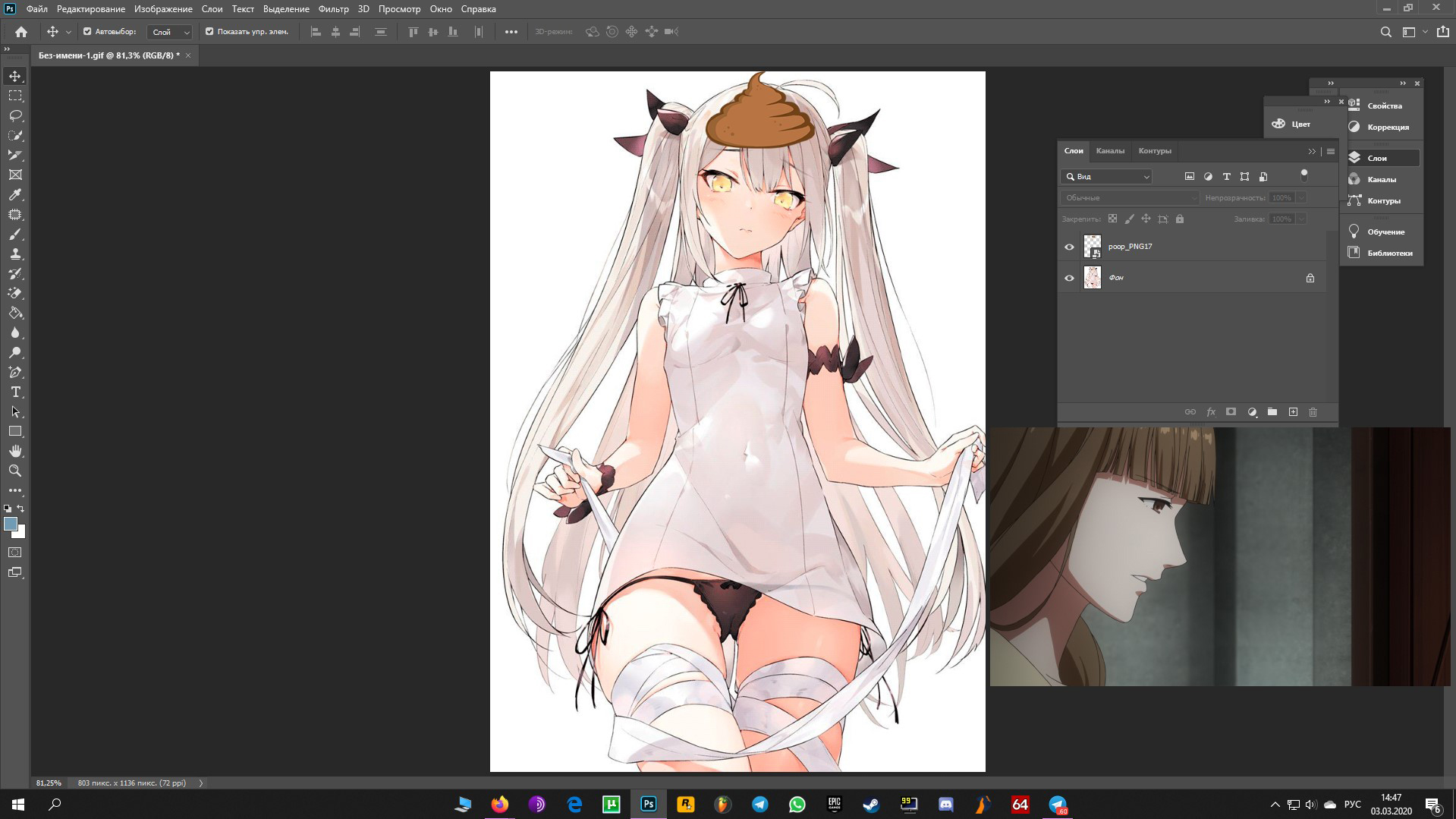The width and height of the screenshot is (1456, 819).
Task: Open the workspace switcher dropdown
Action: click(x=1414, y=32)
